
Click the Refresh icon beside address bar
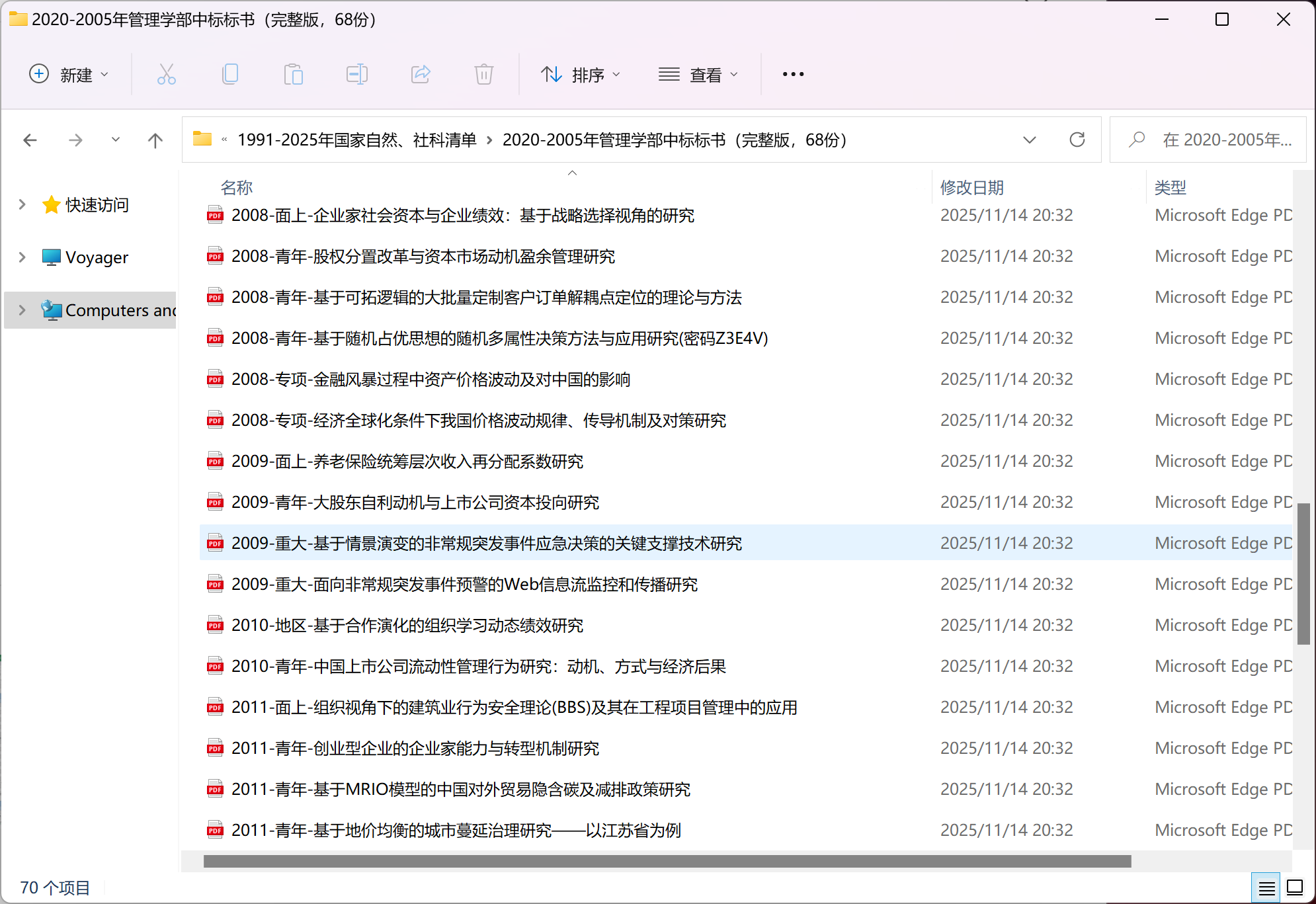click(1077, 140)
